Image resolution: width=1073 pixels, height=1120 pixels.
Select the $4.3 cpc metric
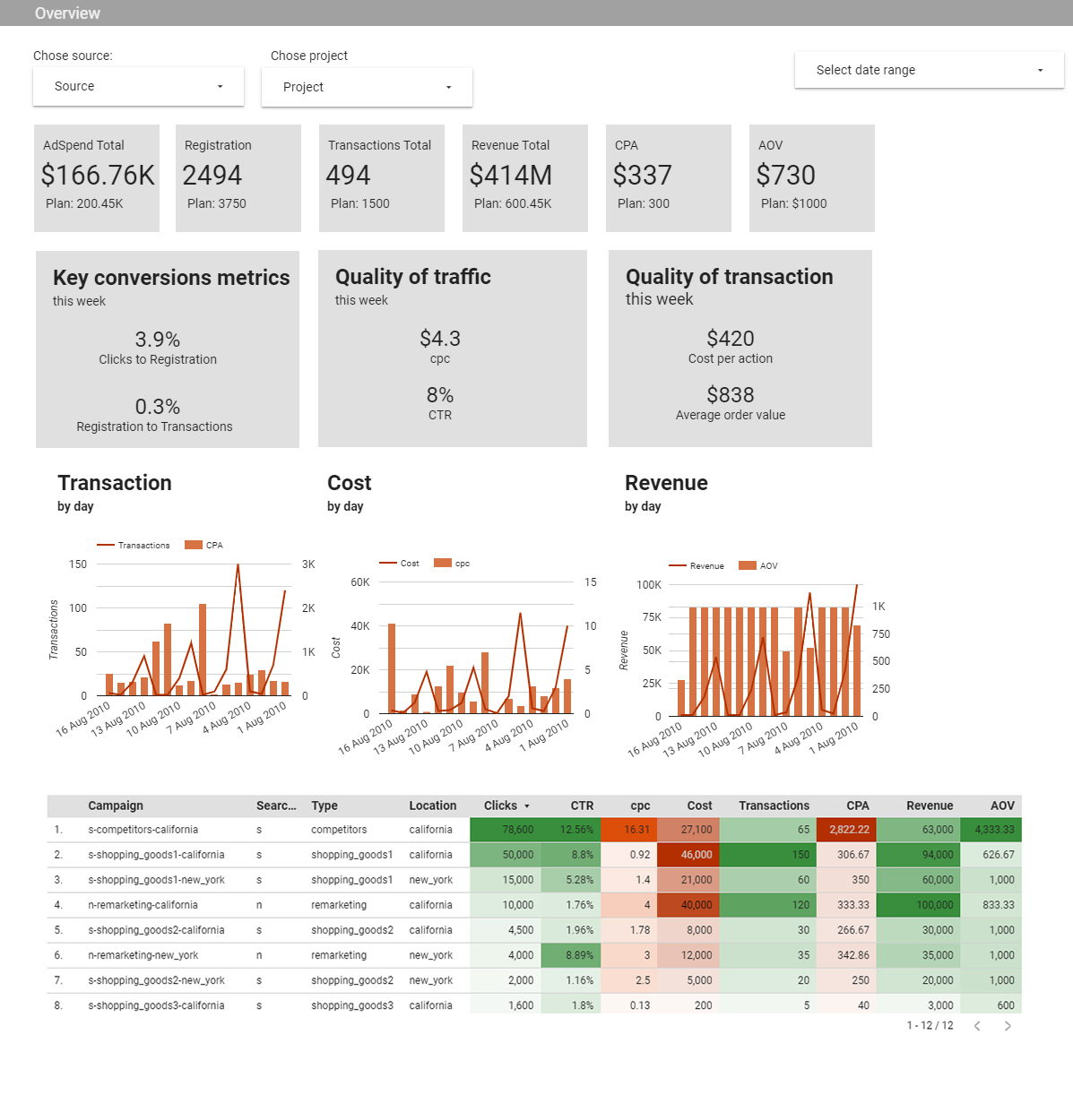pyautogui.click(x=440, y=347)
